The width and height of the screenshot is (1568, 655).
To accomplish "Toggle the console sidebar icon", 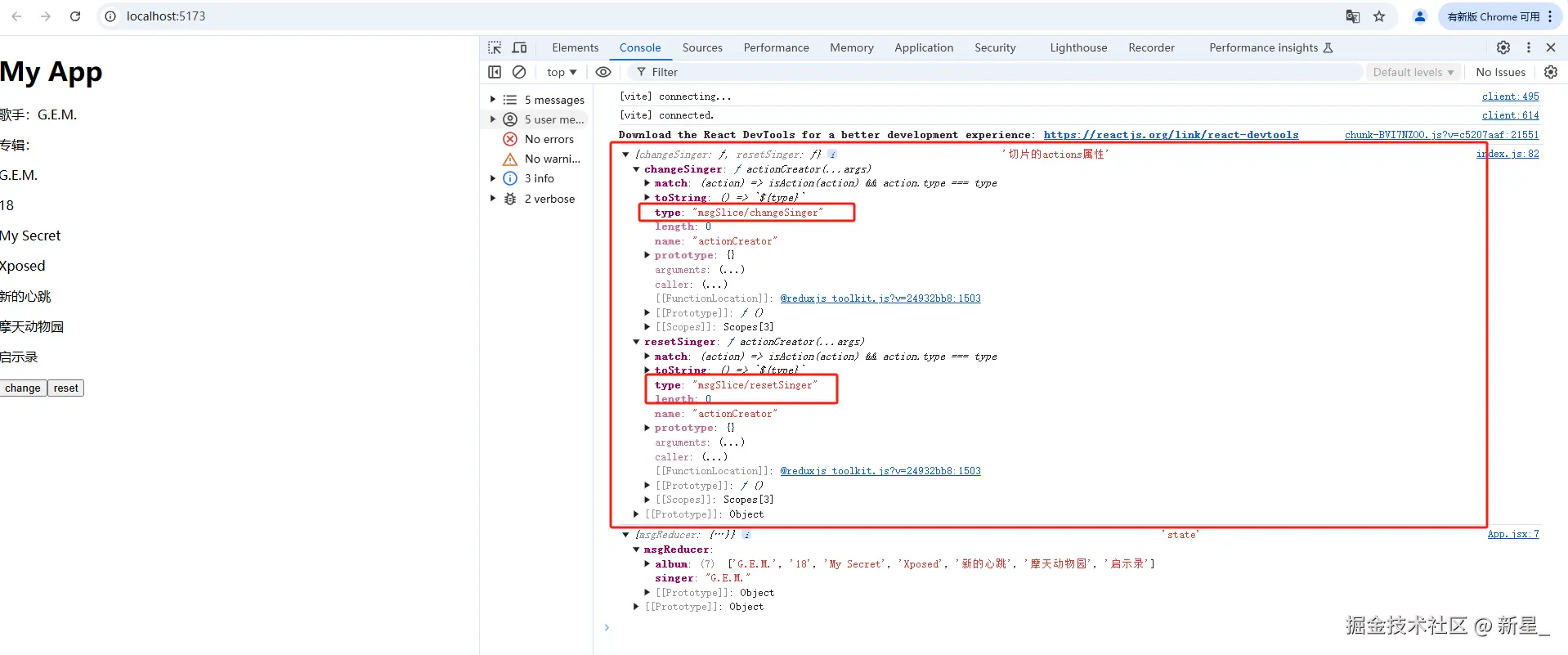I will pos(495,72).
